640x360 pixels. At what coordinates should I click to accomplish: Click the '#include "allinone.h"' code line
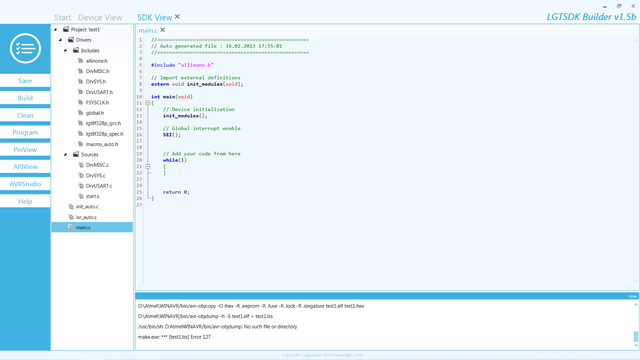click(x=182, y=65)
